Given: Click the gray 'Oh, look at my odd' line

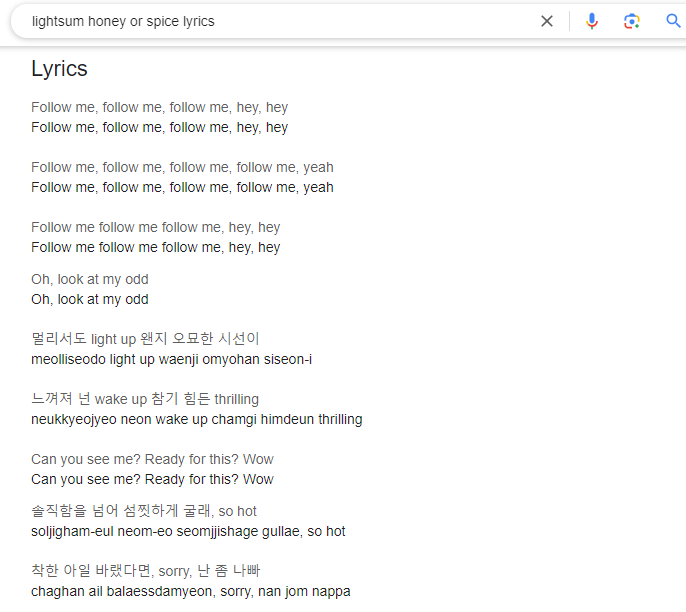Looking at the screenshot, I should pos(90,279).
